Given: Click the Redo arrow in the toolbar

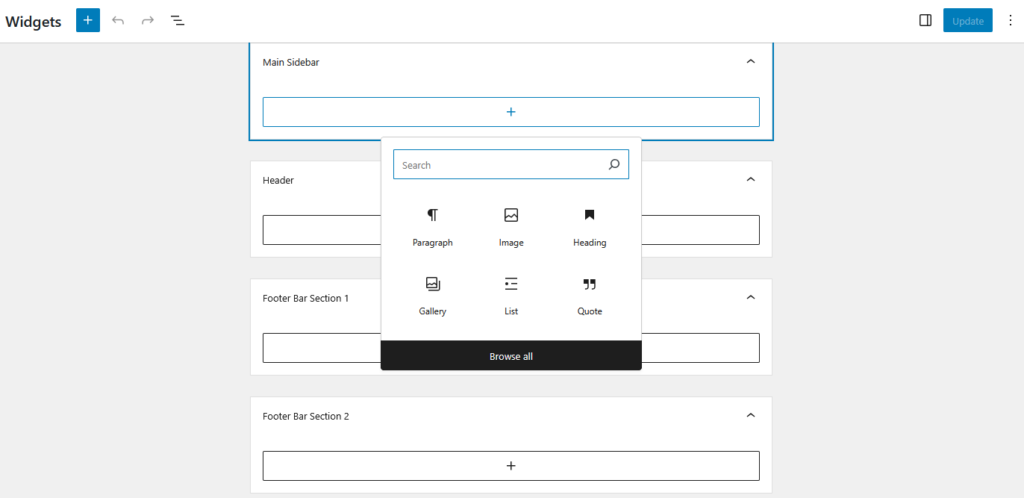Looking at the screenshot, I should pyautogui.click(x=148, y=20).
